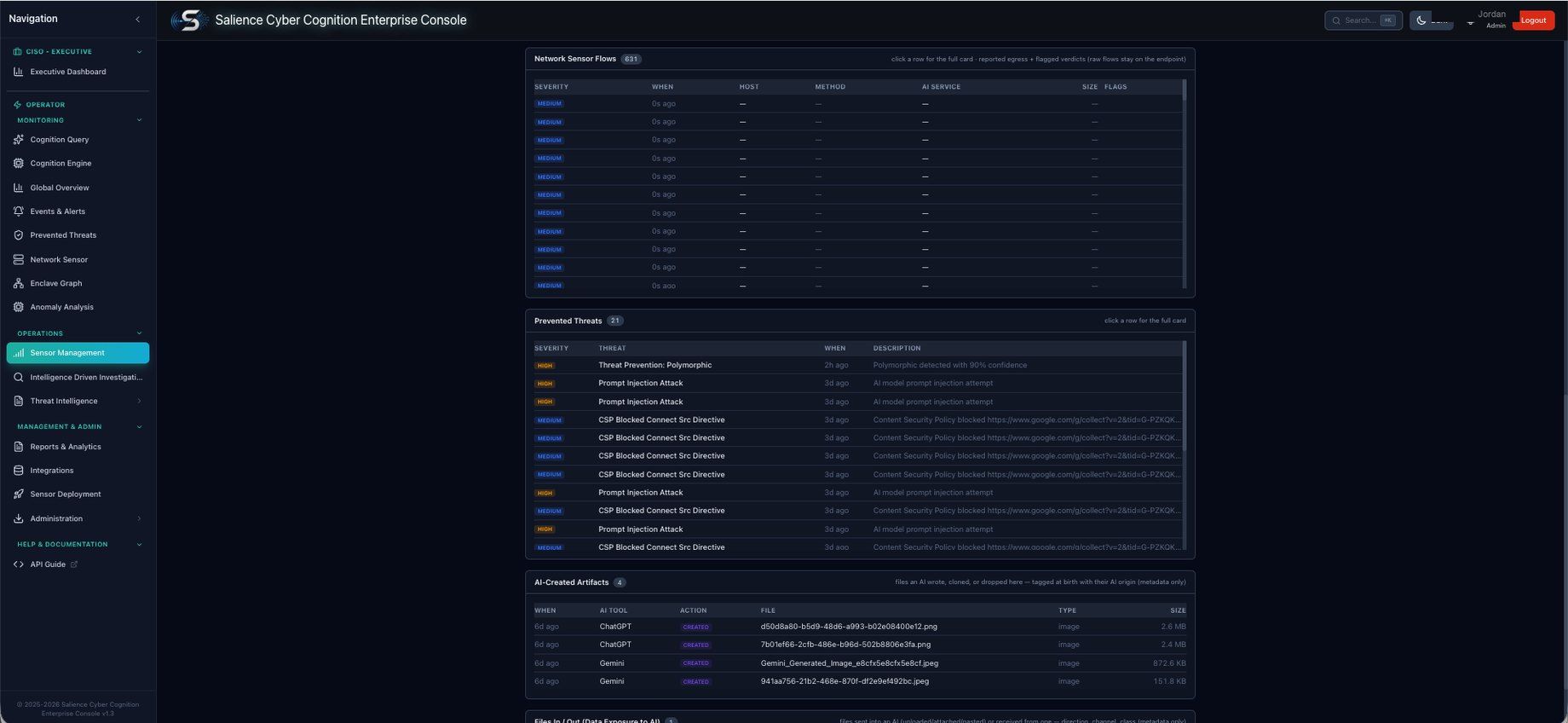
Task: Click the Salience logo in the header
Action: (188, 20)
